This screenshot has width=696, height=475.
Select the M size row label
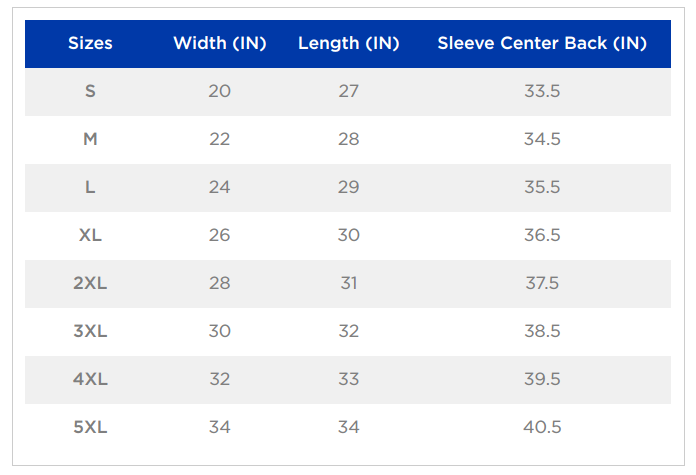90,139
